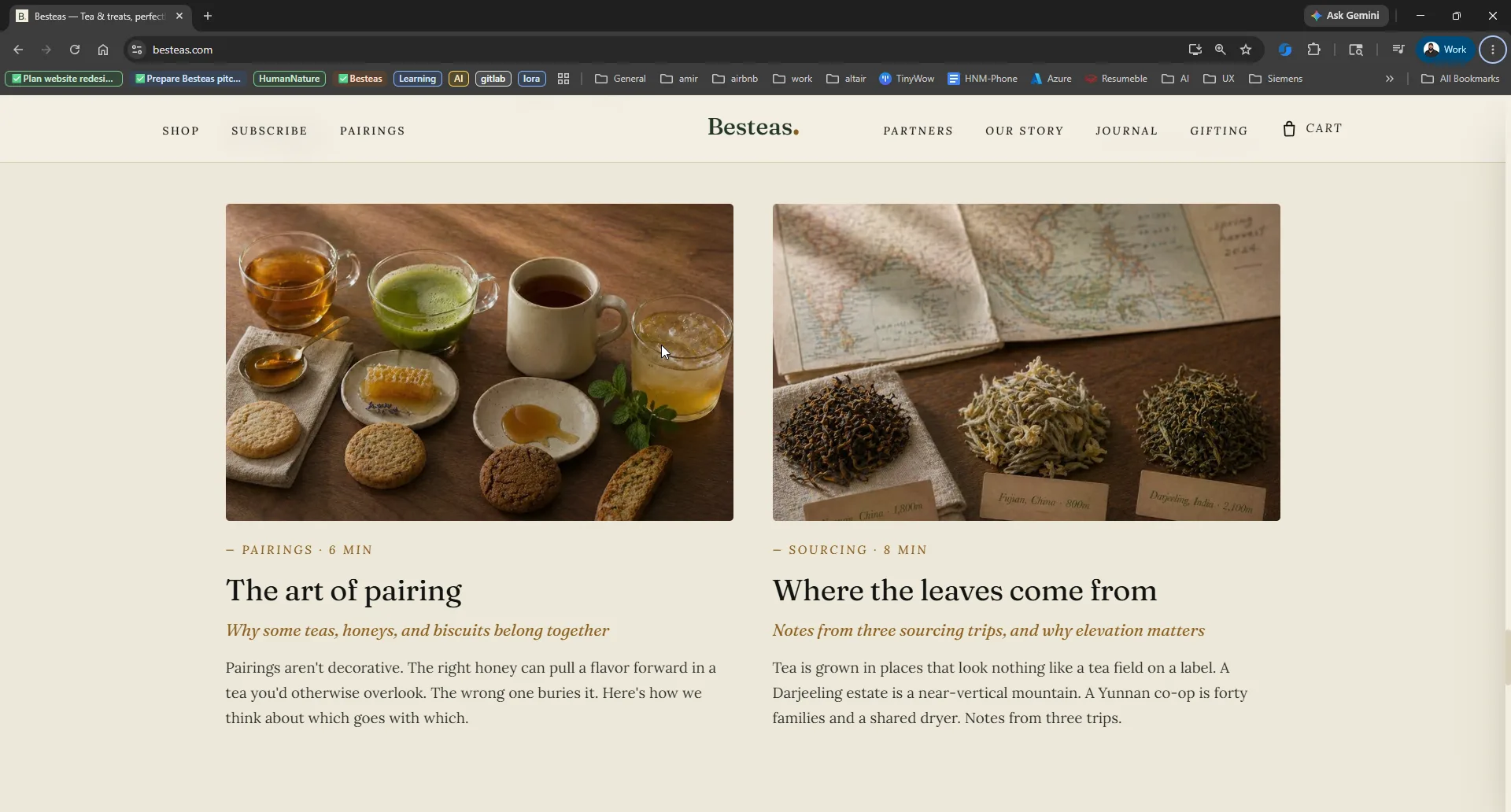Open the zoom magnifier icon

pyautogui.click(x=1221, y=50)
